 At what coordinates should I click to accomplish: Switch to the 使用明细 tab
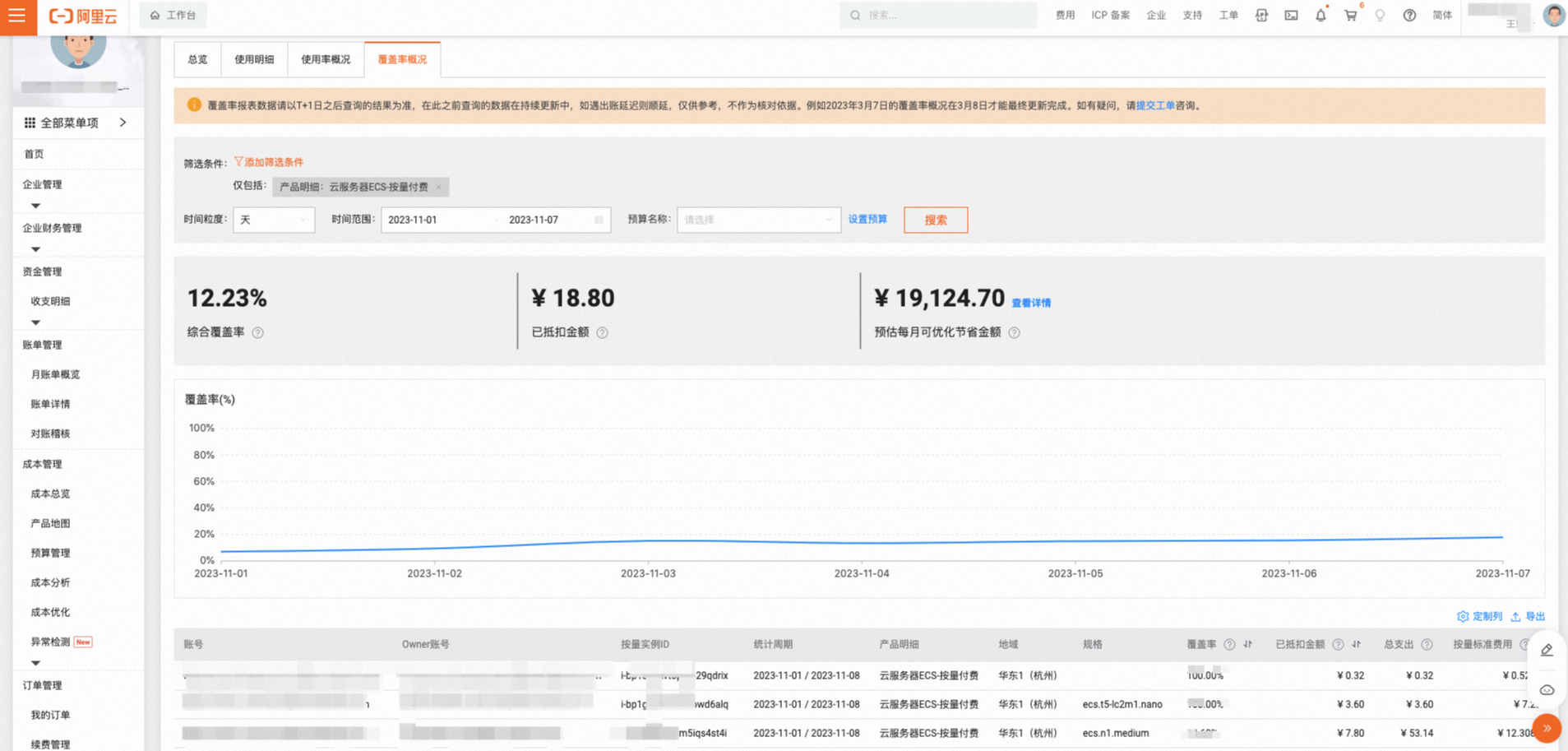click(254, 59)
